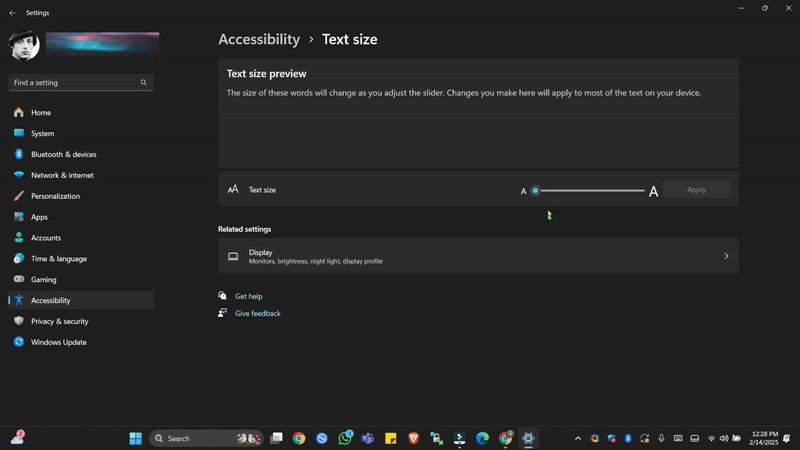The image size is (800, 450).
Task: Click the small A at slider start
Action: click(523, 192)
